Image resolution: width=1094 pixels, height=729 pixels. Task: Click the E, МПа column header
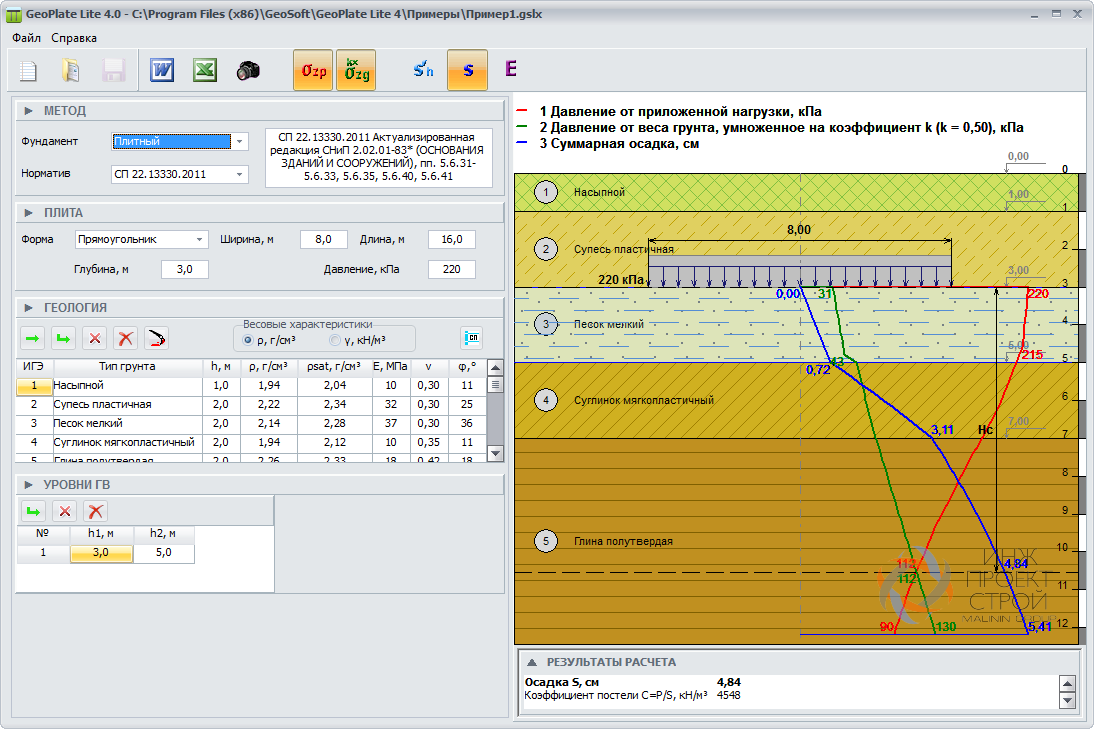coord(391,367)
